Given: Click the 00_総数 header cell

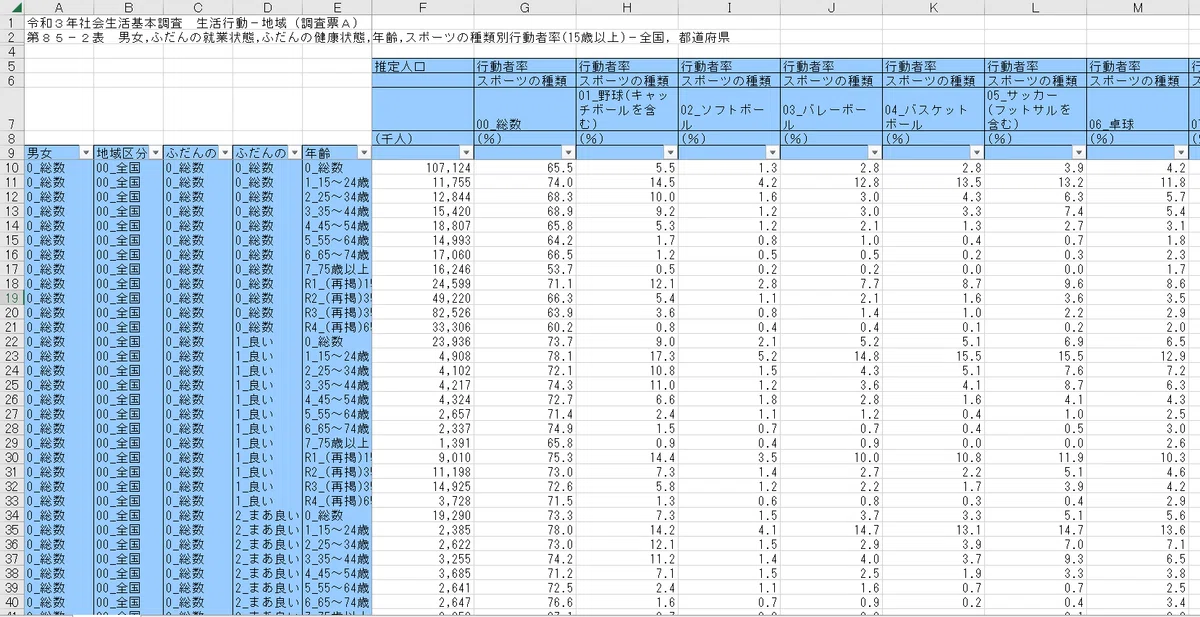Looking at the screenshot, I should tap(525, 109).
